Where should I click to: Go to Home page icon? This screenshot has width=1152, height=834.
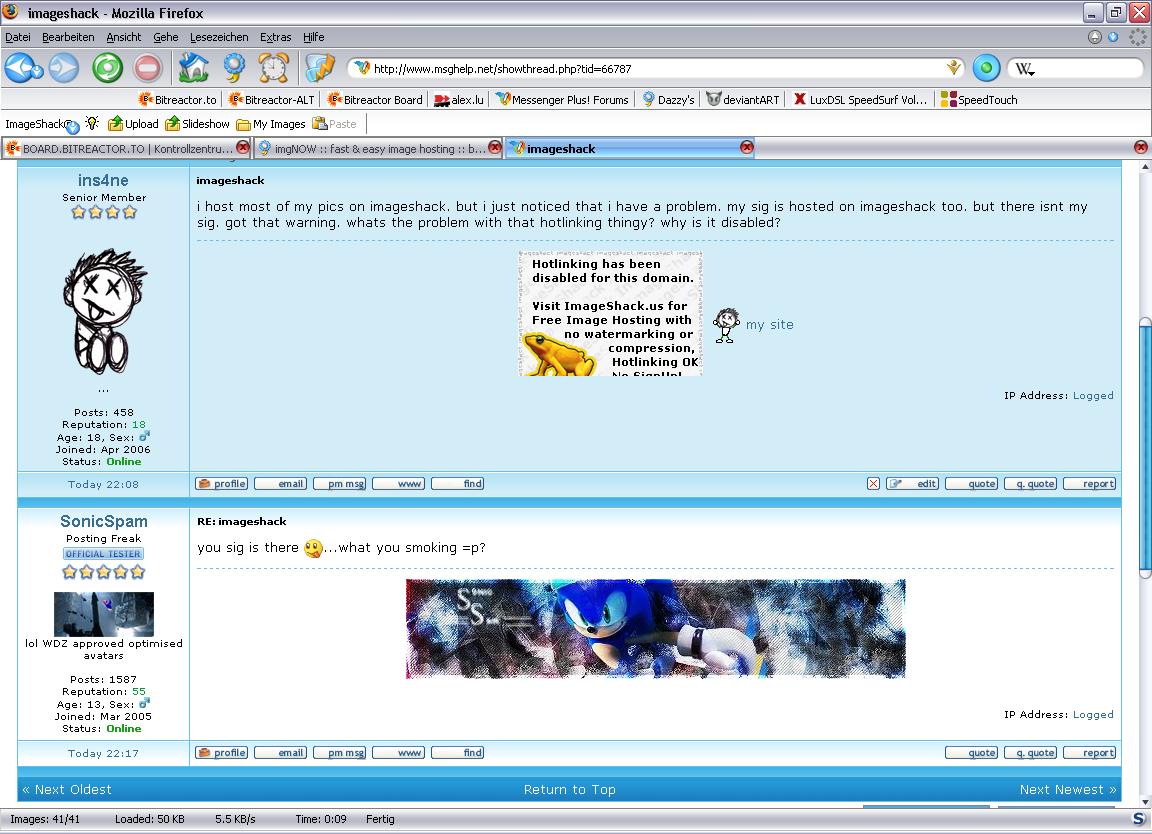(x=193, y=68)
